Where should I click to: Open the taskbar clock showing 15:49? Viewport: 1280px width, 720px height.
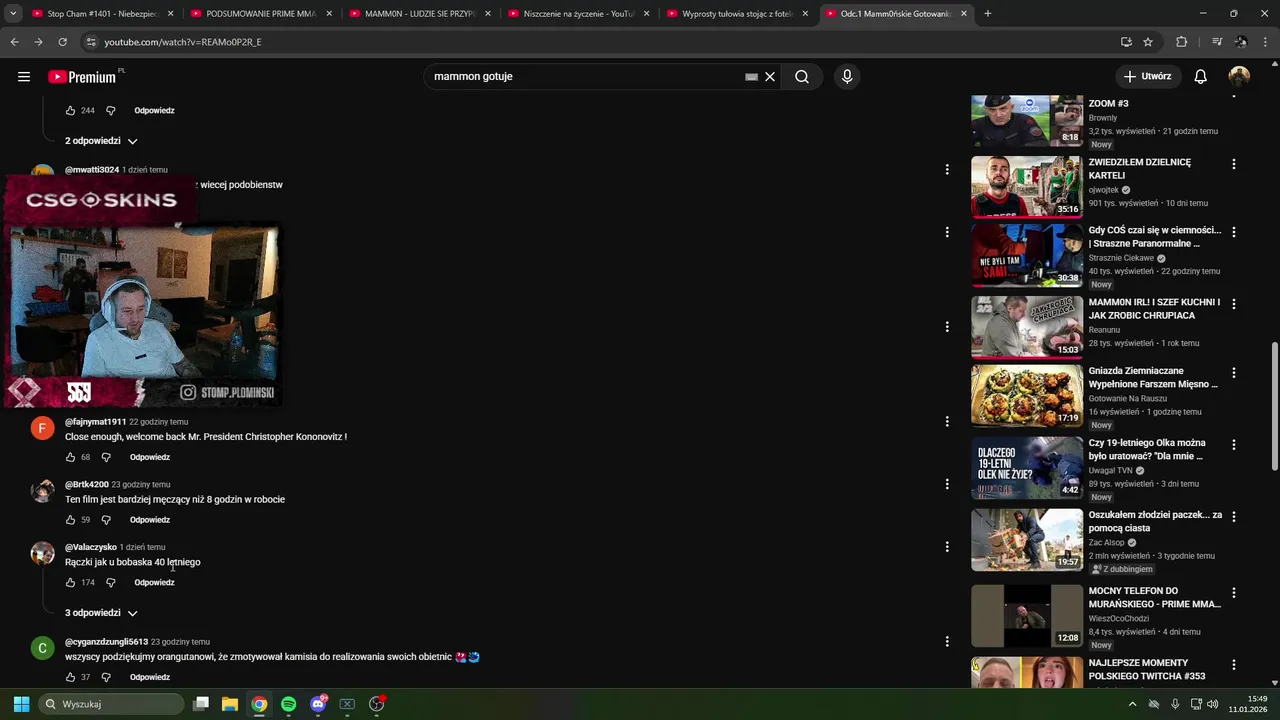click(1249, 704)
